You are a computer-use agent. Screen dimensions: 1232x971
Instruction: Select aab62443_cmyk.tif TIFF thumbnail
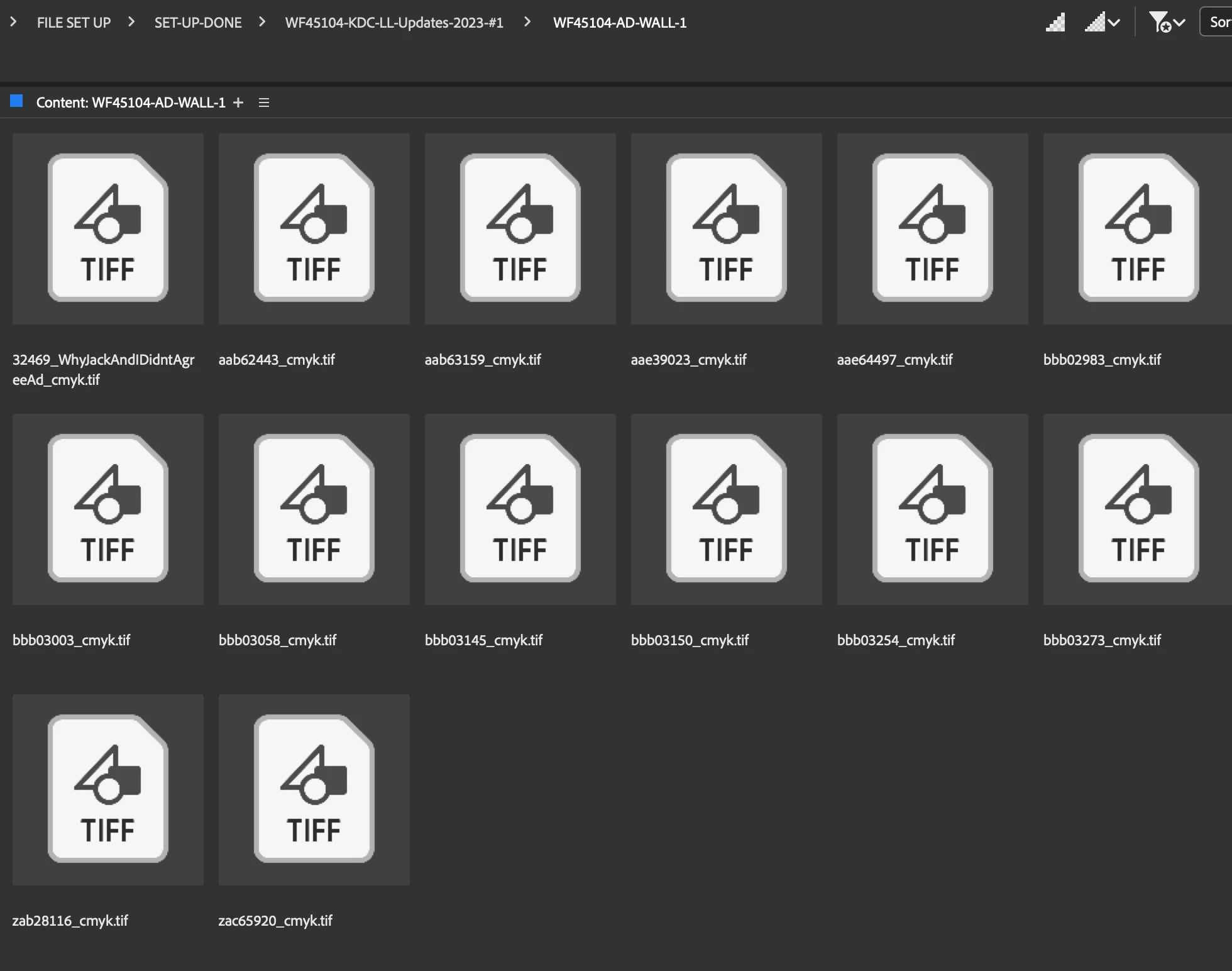[314, 228]
